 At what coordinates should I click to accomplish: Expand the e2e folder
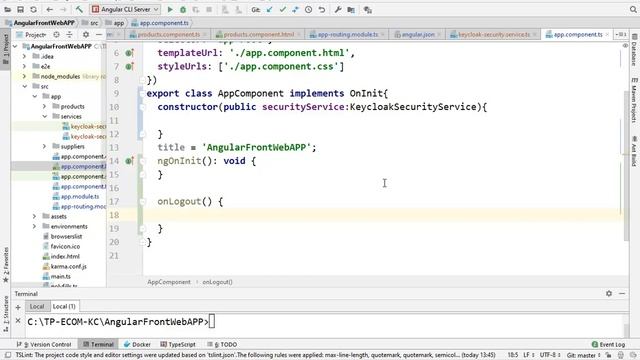[x=24, y=66]
